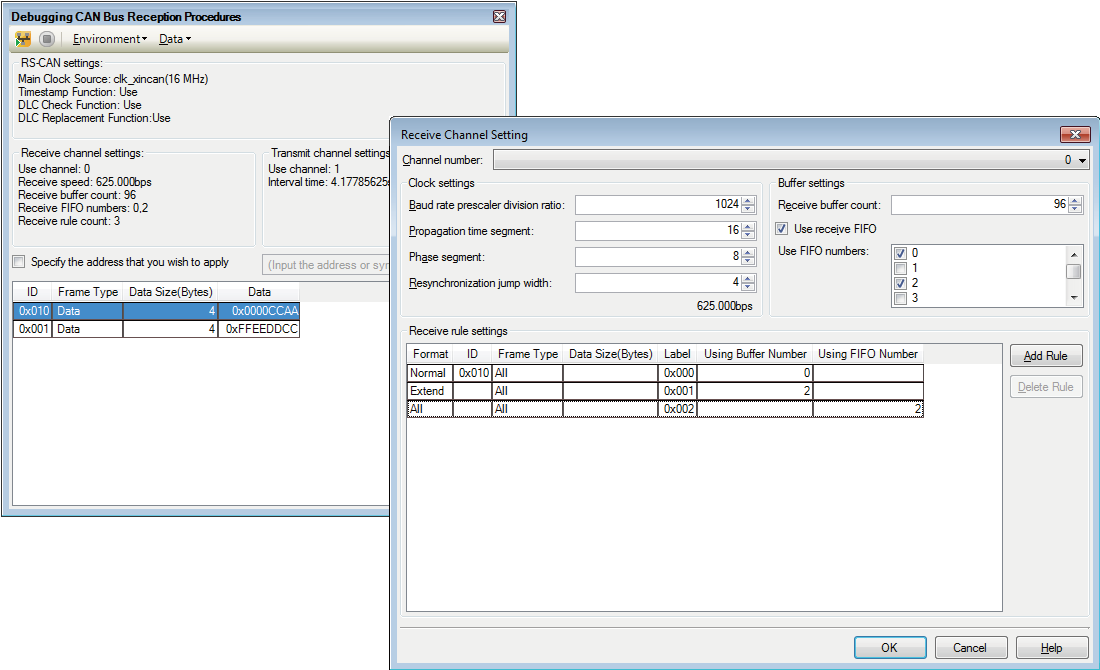Increment the Phase segment spinner
Screen dimensions: 1100x670
748,253
